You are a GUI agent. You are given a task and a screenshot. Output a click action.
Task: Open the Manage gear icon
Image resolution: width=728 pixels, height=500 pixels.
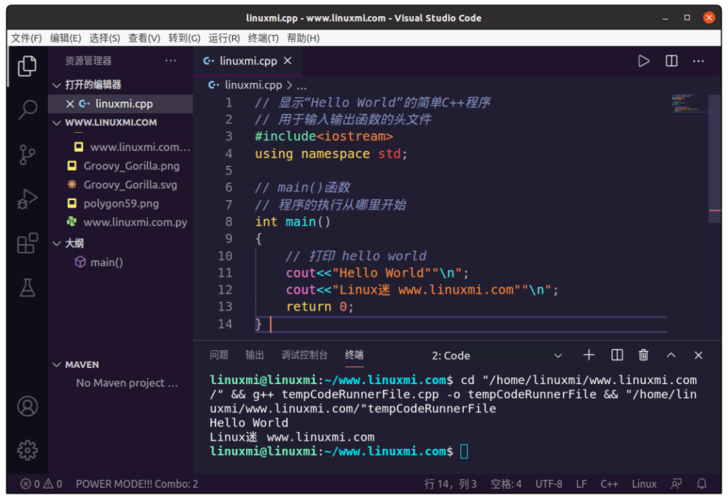coord(27,450)
